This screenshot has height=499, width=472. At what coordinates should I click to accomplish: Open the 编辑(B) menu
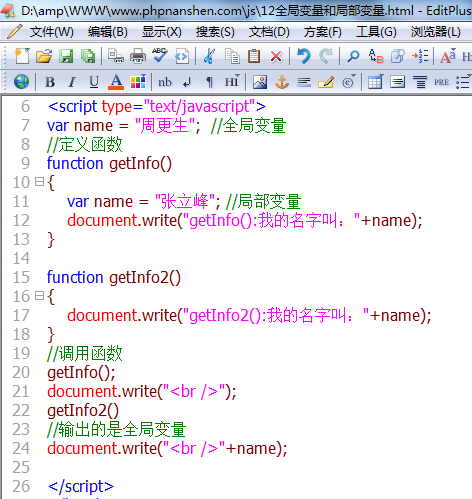(108, 32)
